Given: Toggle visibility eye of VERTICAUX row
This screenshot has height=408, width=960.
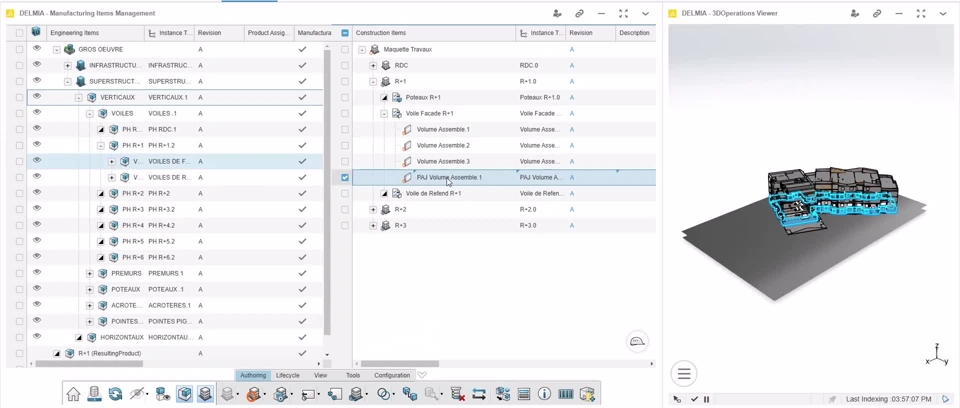Looking at the screenshot, I should 36,96.
